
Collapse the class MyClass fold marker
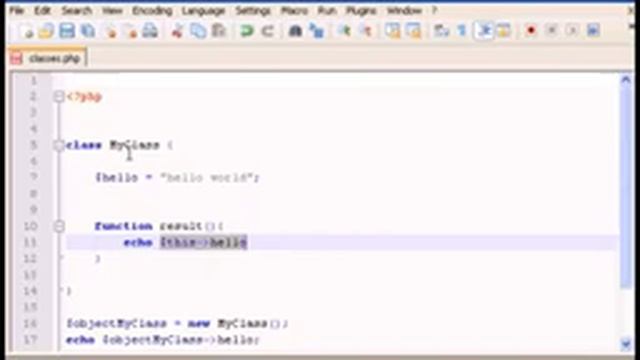pos(59,145)
